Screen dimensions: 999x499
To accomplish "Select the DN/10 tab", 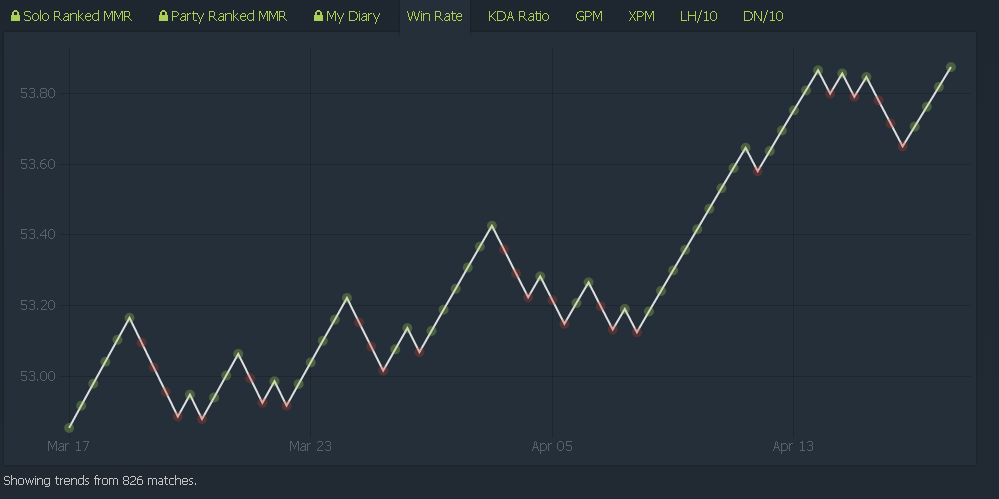I will click(763, 16).
